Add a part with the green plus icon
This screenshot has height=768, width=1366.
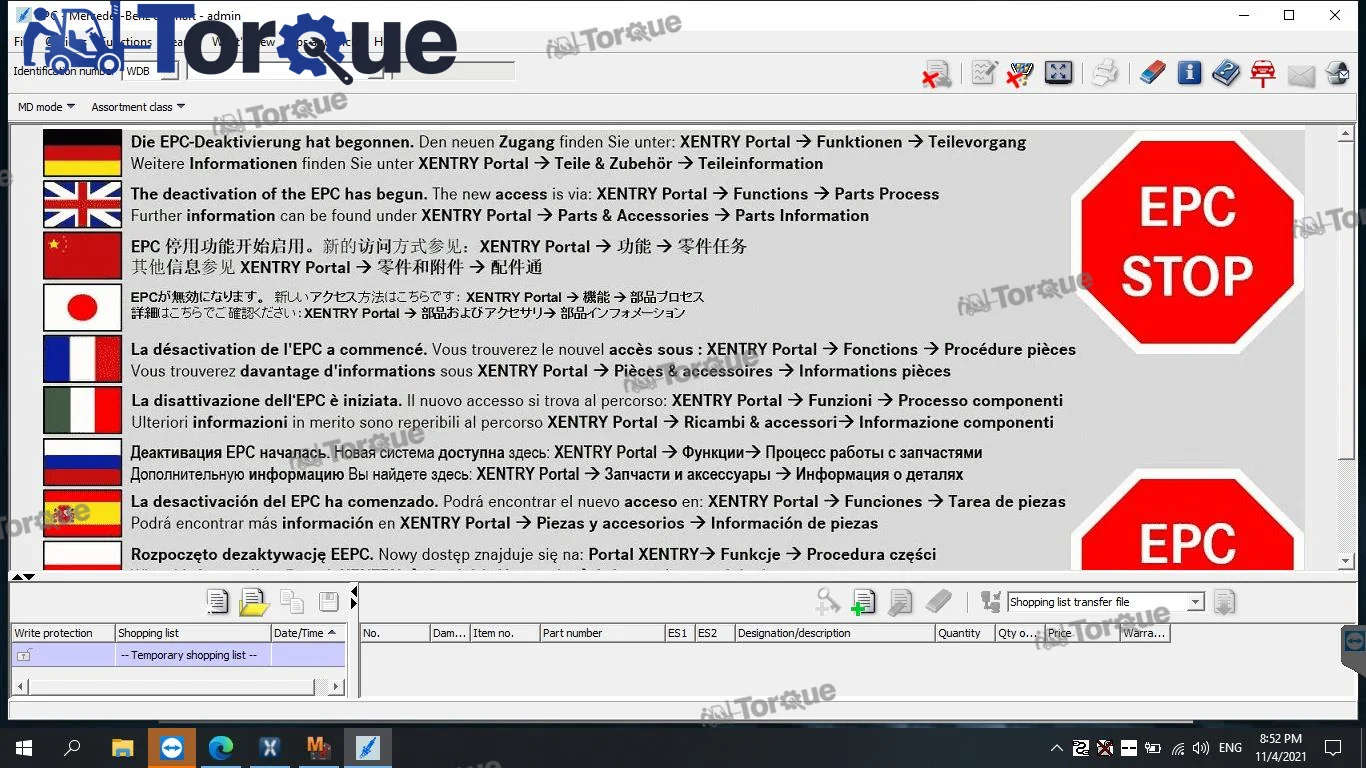click(x=863, y=601)
